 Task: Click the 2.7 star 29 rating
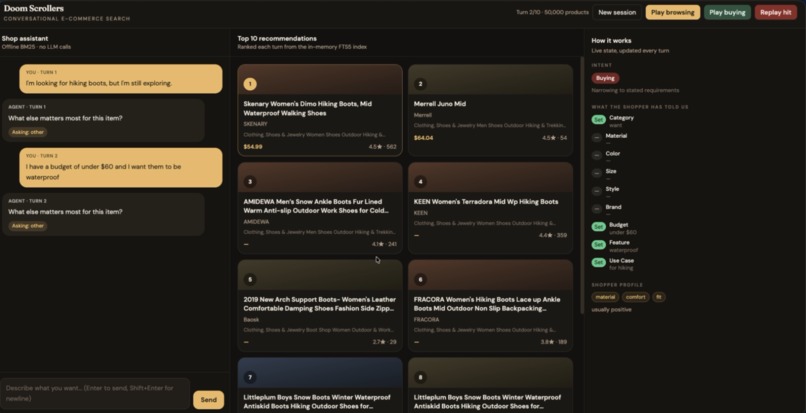pyautogui.click(x=384, y=342)
